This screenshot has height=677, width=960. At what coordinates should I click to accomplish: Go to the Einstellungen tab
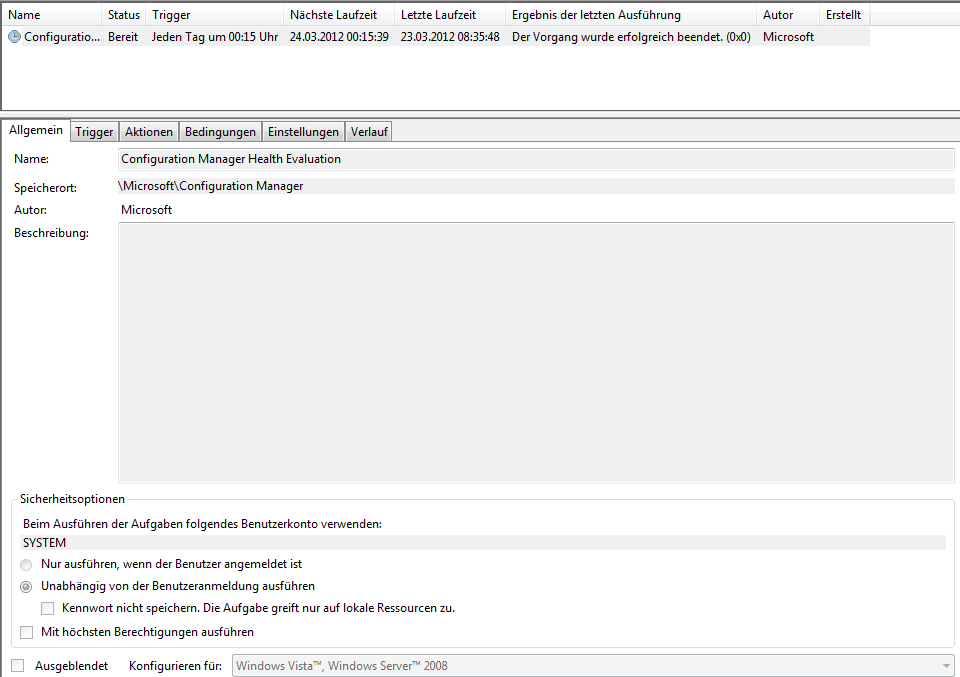303,132
